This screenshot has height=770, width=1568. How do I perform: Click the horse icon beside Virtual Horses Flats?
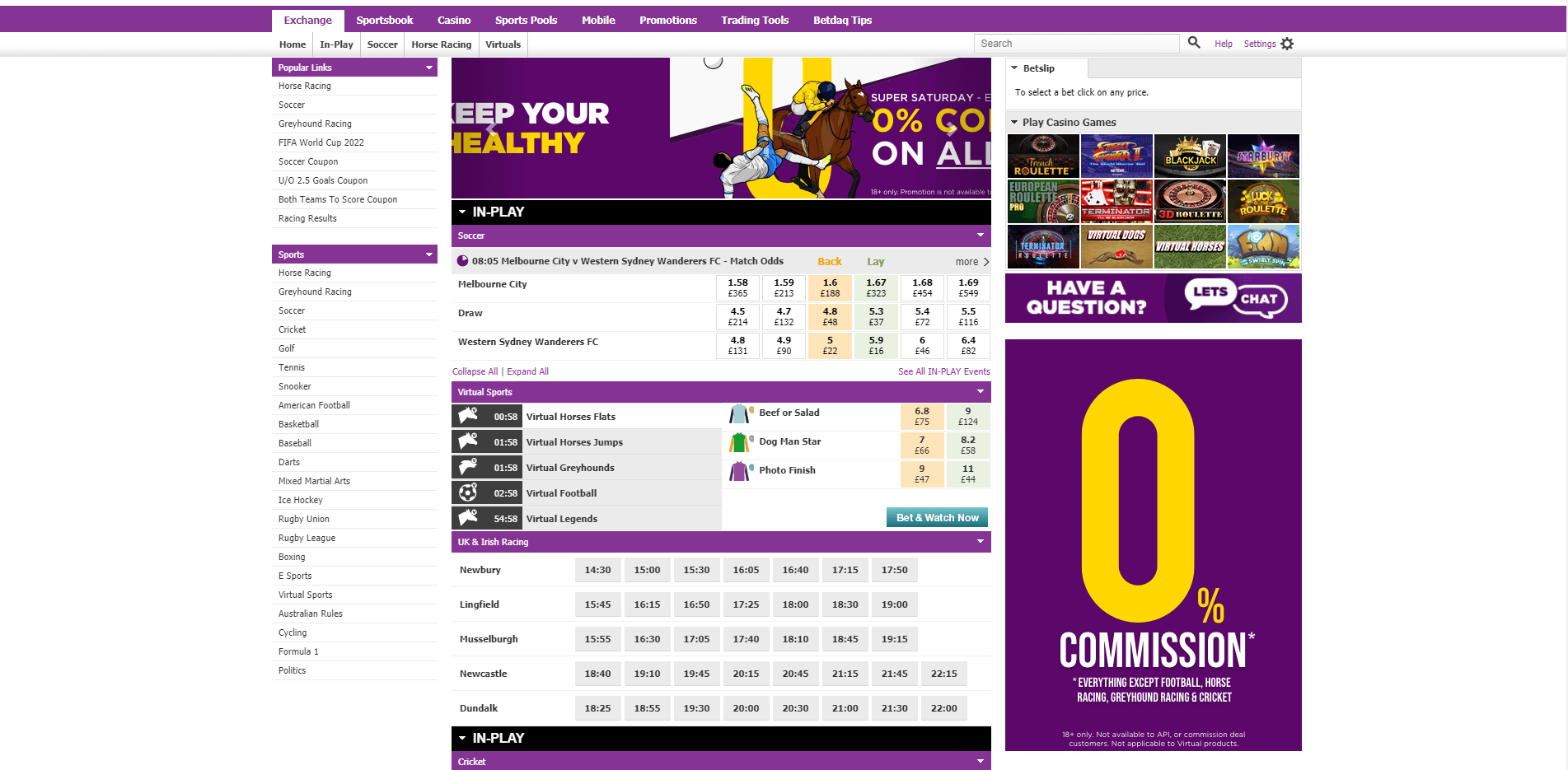point(468,416)
